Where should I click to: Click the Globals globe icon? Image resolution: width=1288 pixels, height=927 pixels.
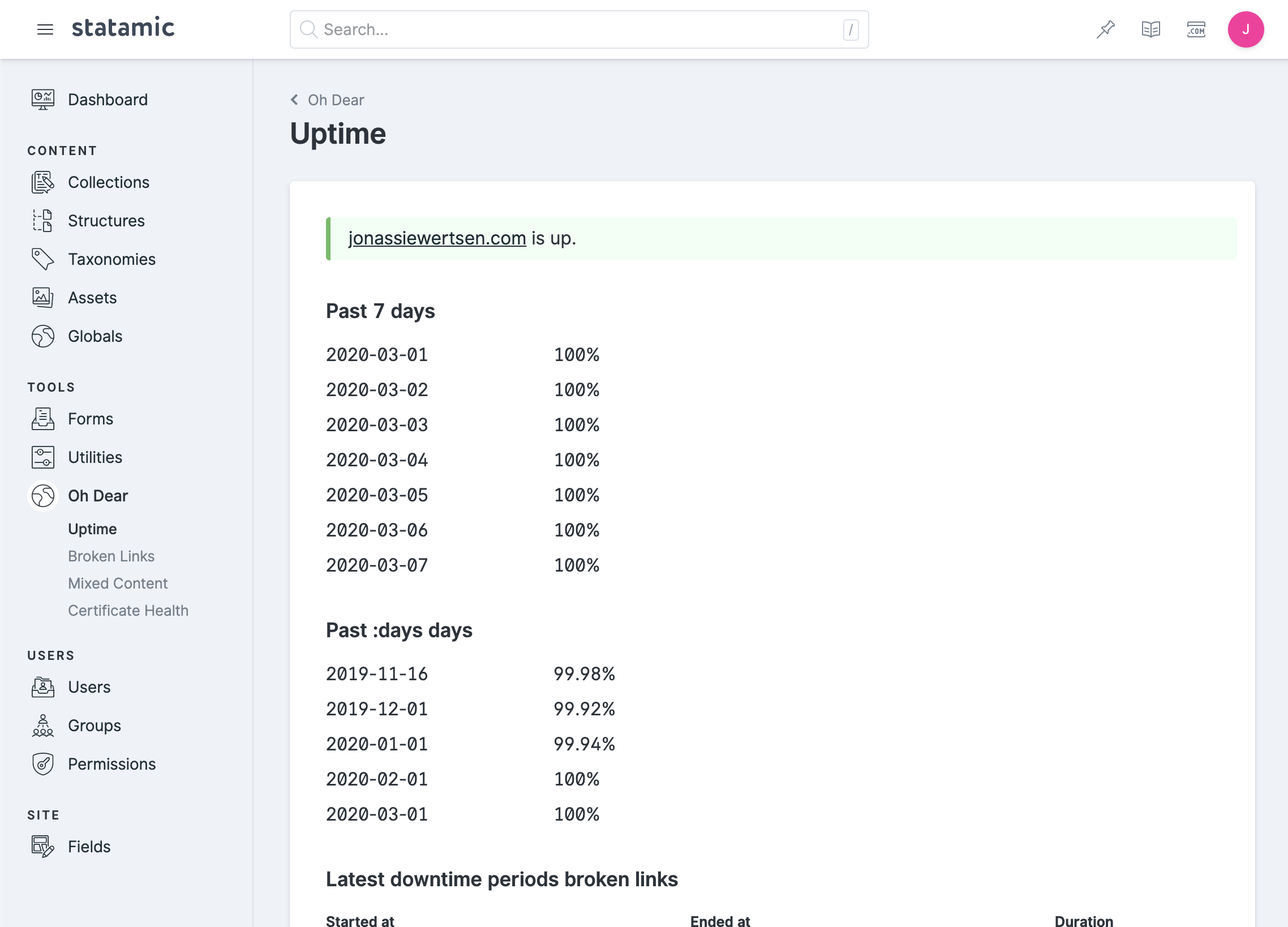click(x=42, y=336)
